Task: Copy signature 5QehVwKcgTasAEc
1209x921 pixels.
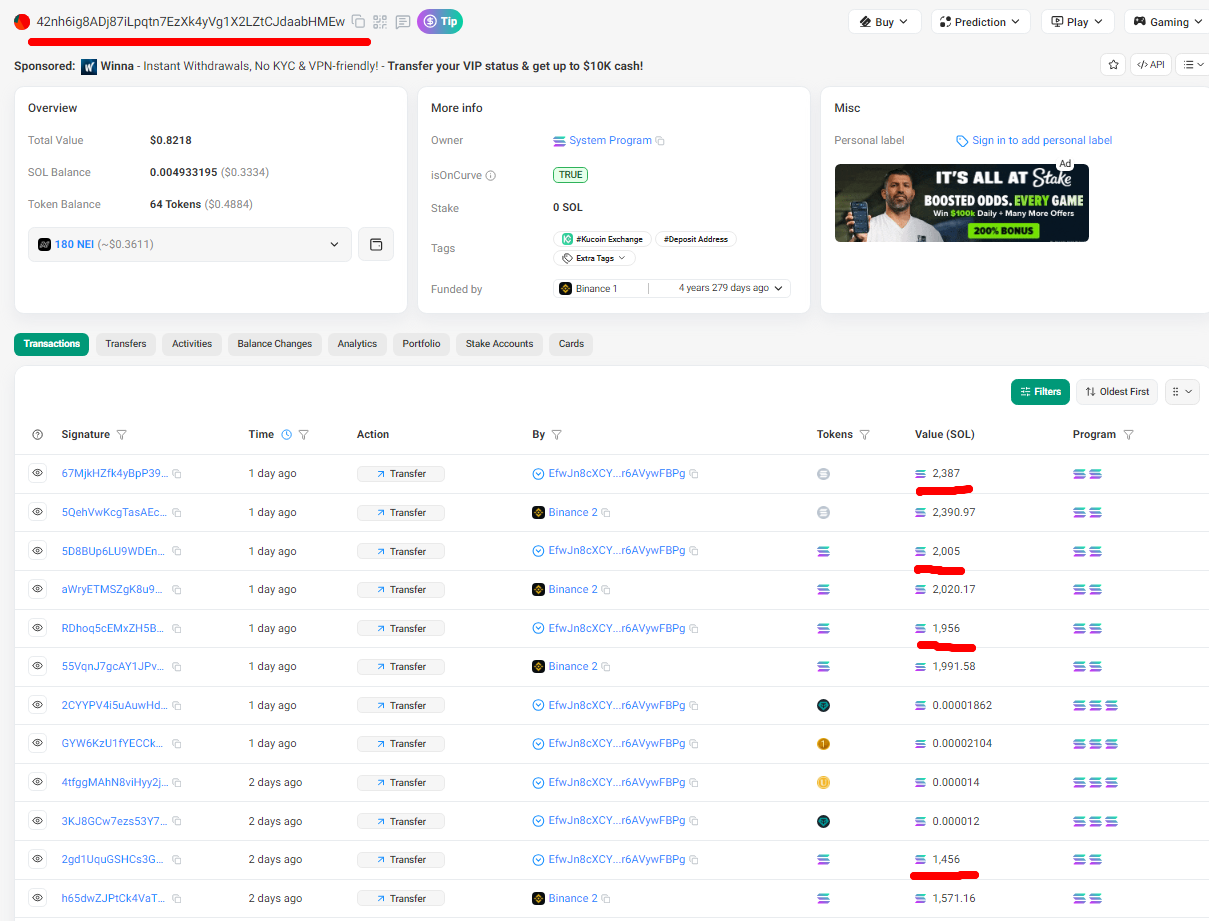Action: (x=177, y=513)
